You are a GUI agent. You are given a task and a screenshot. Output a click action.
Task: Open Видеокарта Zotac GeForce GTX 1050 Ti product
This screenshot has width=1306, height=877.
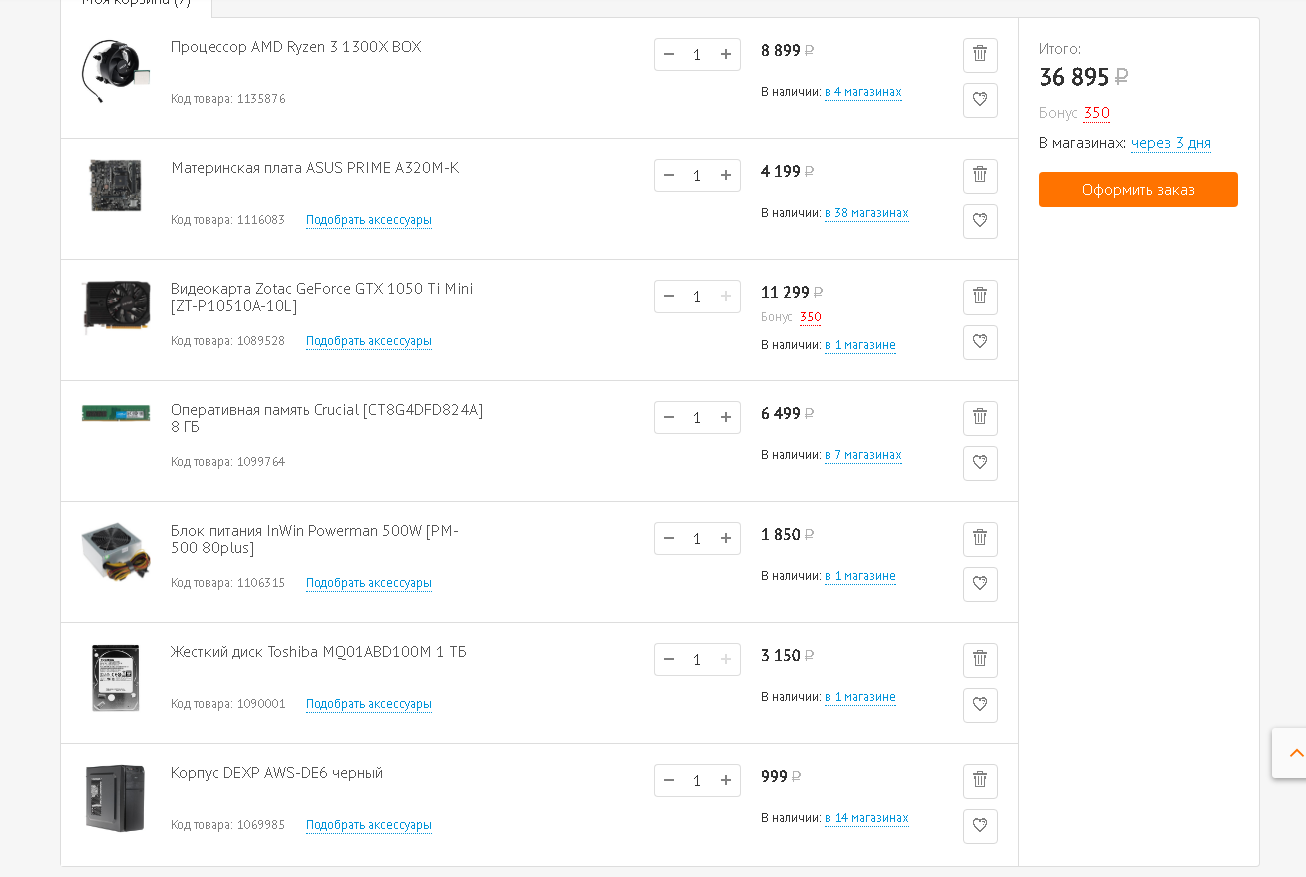(x=322, y=297)
